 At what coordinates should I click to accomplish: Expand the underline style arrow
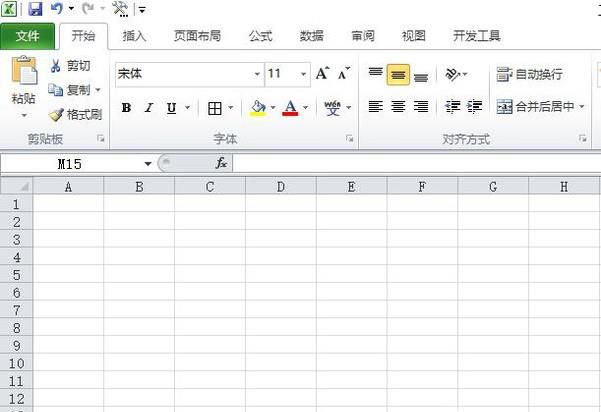point(187,108)
